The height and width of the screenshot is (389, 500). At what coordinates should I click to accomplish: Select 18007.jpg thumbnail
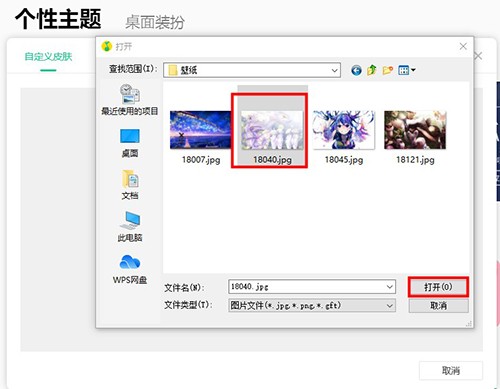pyautogui.click(x=201, y=130)
